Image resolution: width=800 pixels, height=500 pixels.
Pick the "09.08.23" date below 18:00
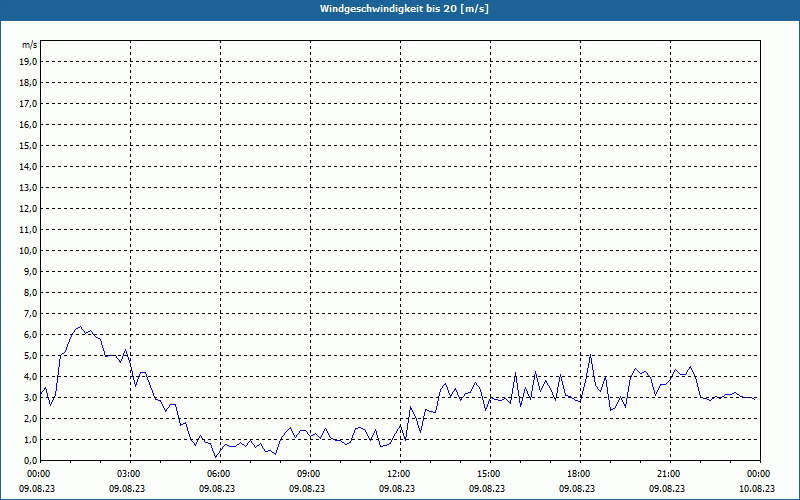tap(577, 488)
